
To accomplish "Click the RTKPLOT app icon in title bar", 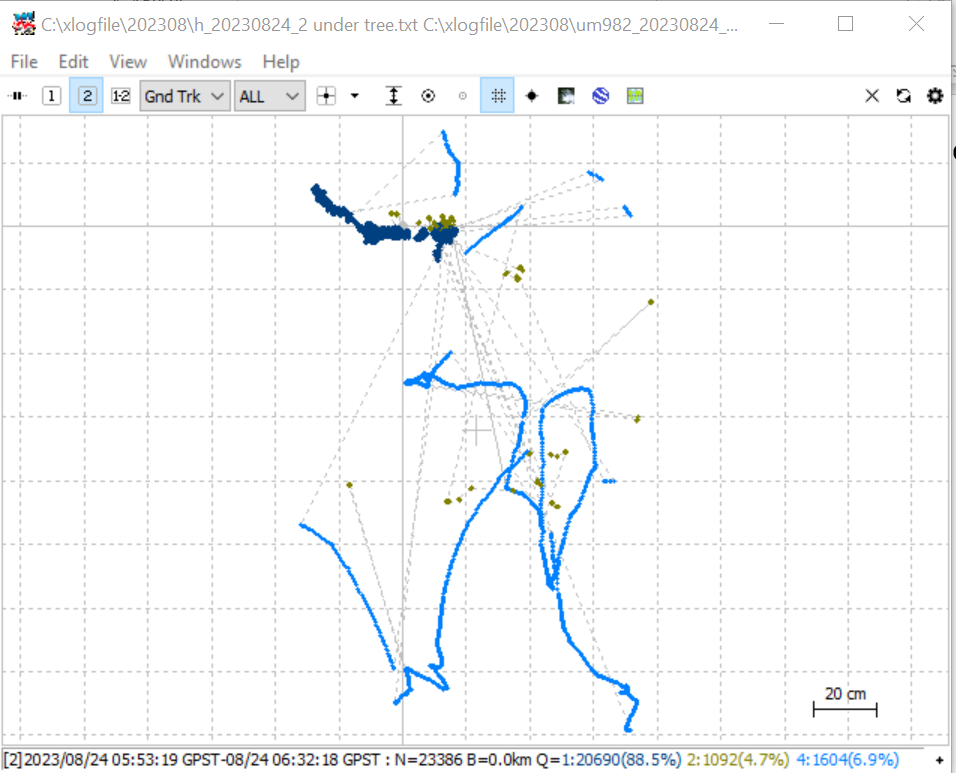I will tap(24, 24).
